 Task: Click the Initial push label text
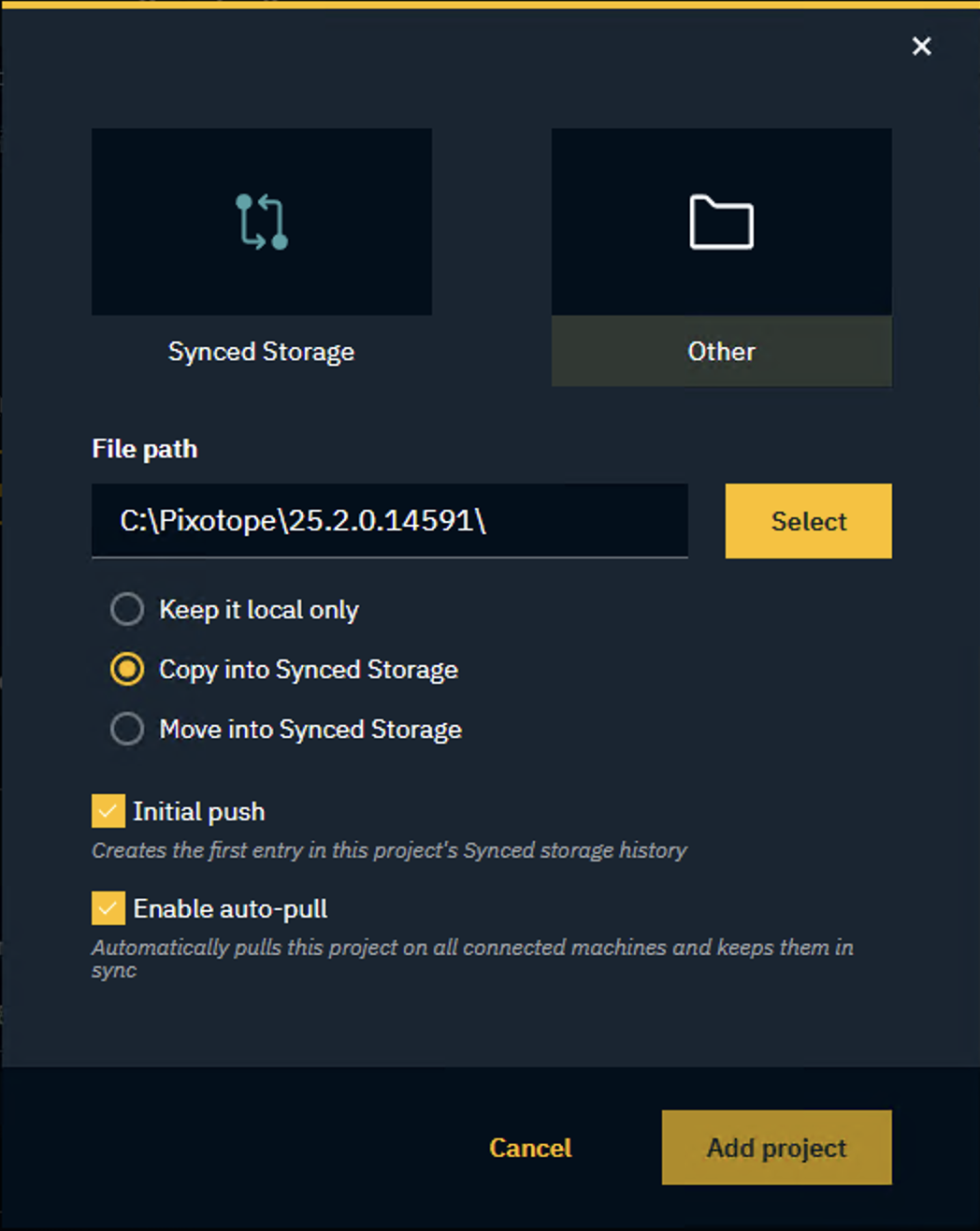coord(198,811)
